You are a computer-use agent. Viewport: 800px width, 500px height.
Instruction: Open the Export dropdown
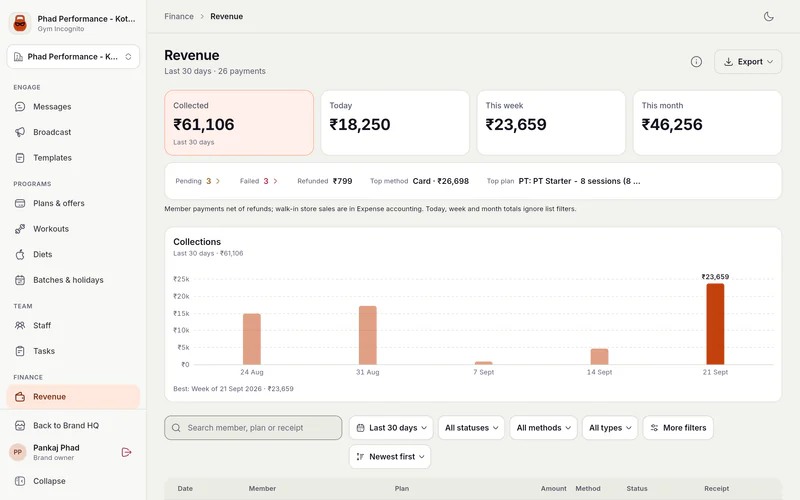(747, 62)
